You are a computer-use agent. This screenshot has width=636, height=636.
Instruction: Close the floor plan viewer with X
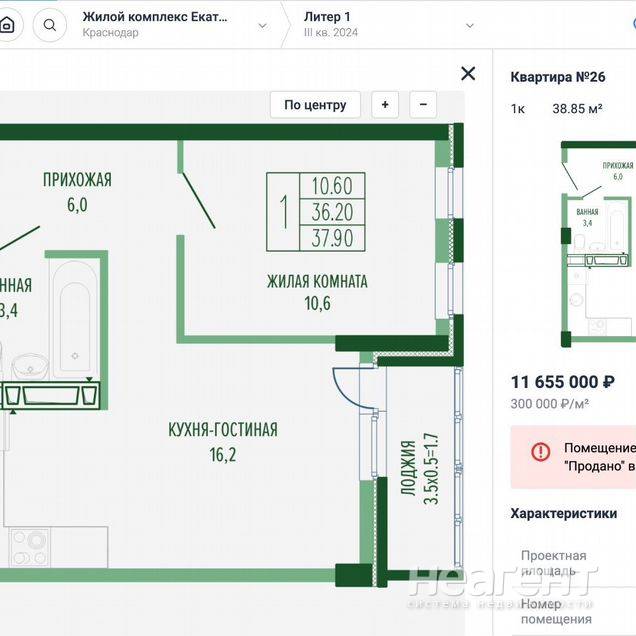point(467,73)
